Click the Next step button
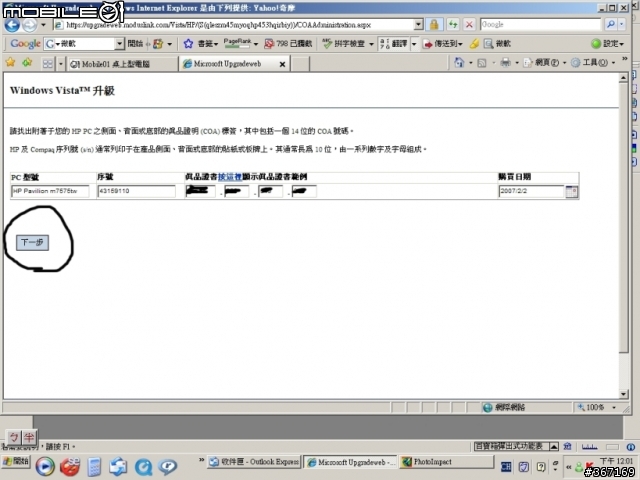This screenshot has height=480, width=640. [32, 242]
